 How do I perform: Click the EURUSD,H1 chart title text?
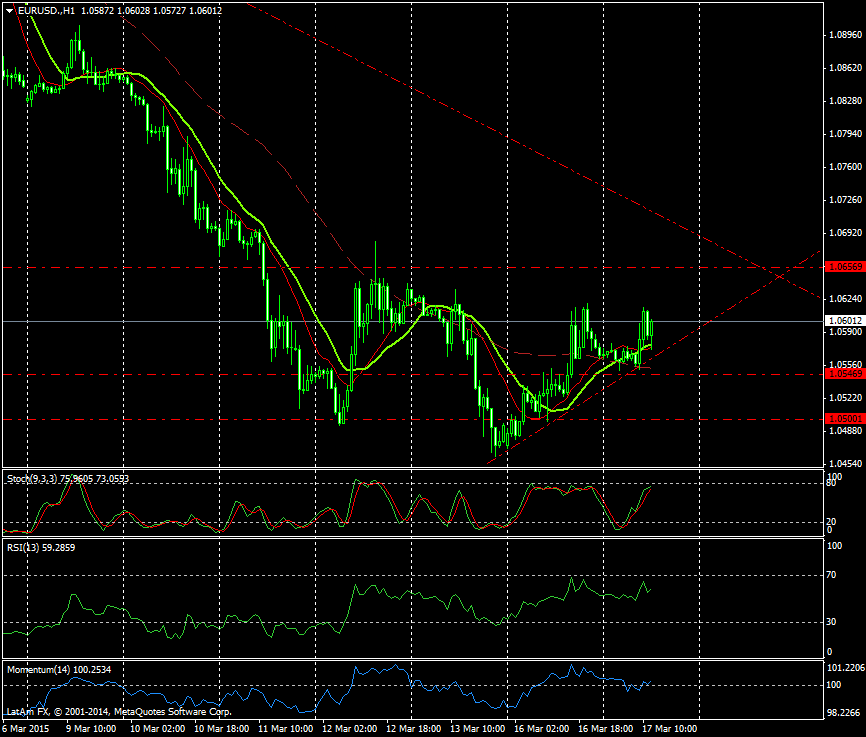click(x=46, y=10)
